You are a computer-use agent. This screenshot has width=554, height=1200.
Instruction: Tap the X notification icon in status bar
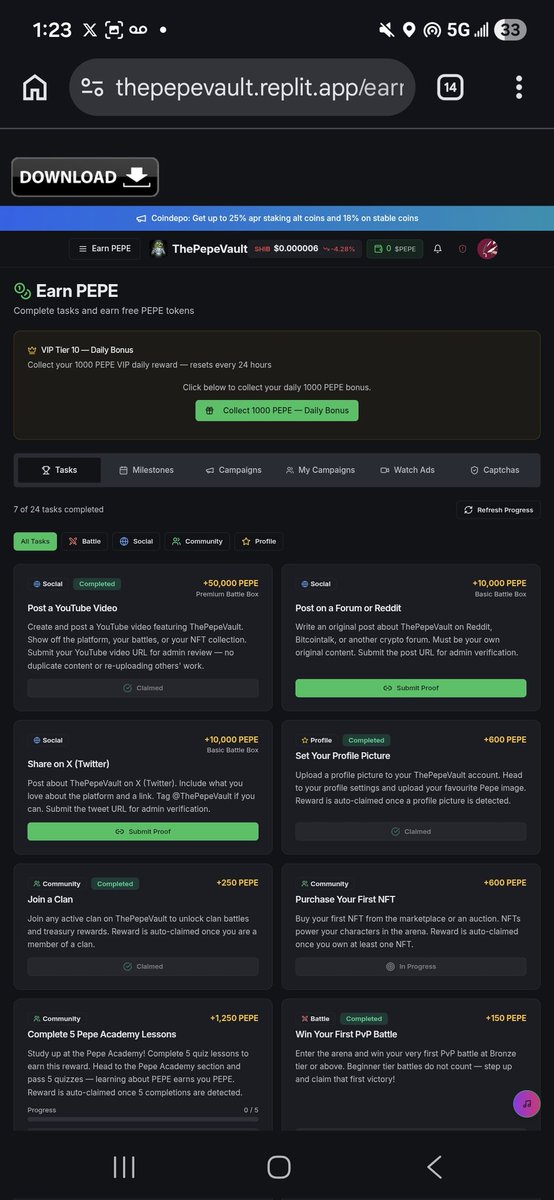[90, 30]
